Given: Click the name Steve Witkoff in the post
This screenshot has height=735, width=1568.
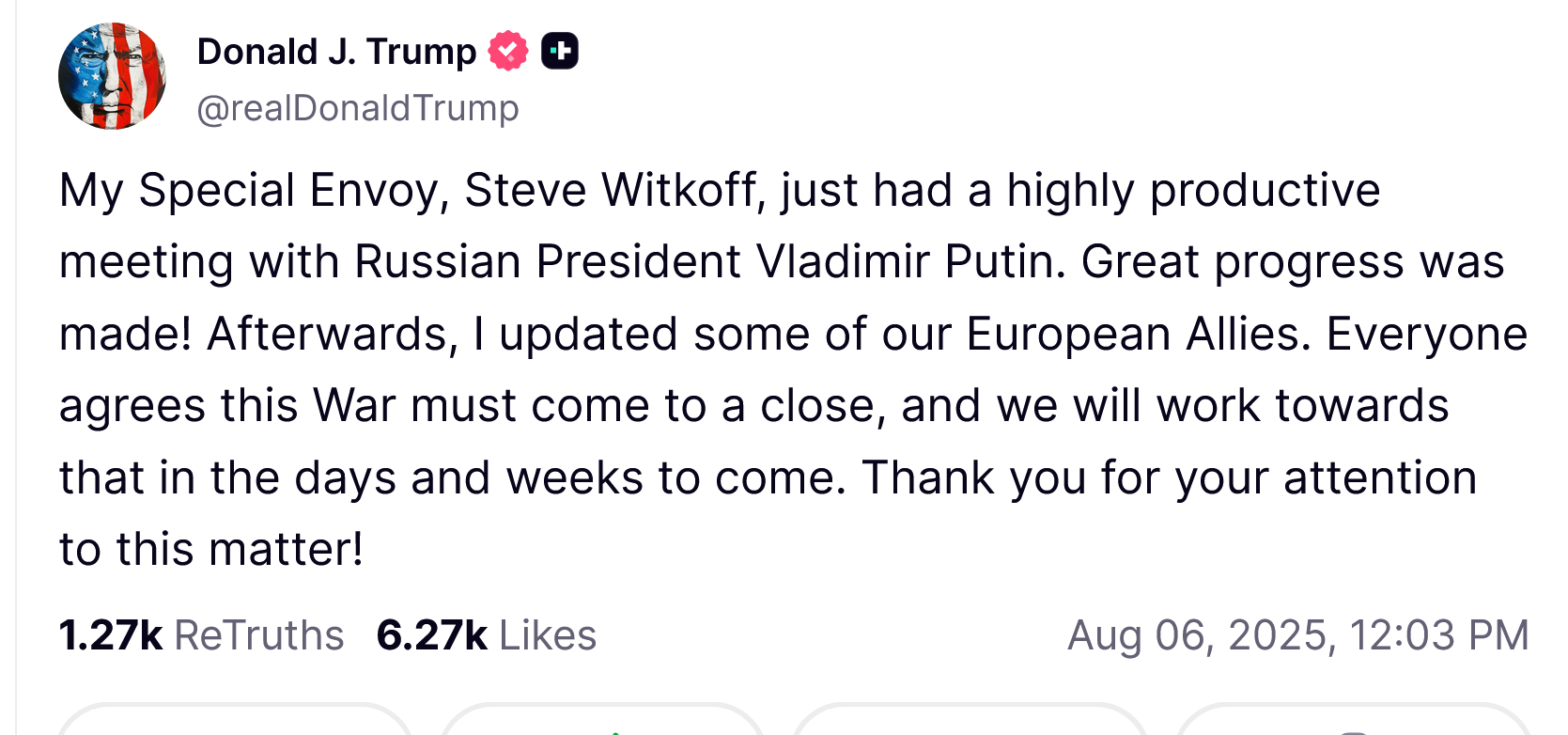Looking at the screenshot, I should (x=612, y=191).
